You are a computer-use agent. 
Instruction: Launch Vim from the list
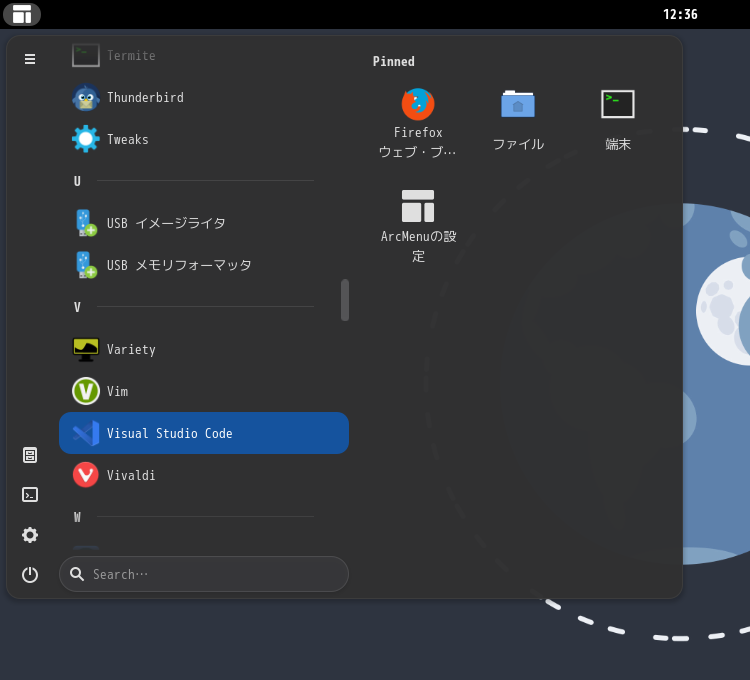click(x=204, y=391)
